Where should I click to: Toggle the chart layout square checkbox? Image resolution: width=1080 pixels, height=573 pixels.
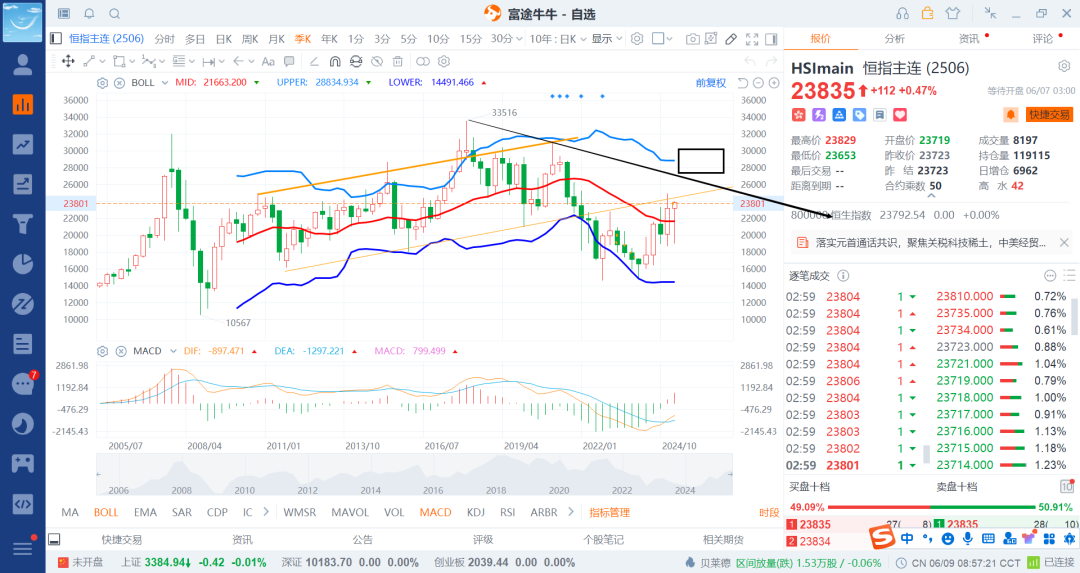click(658, 39)
